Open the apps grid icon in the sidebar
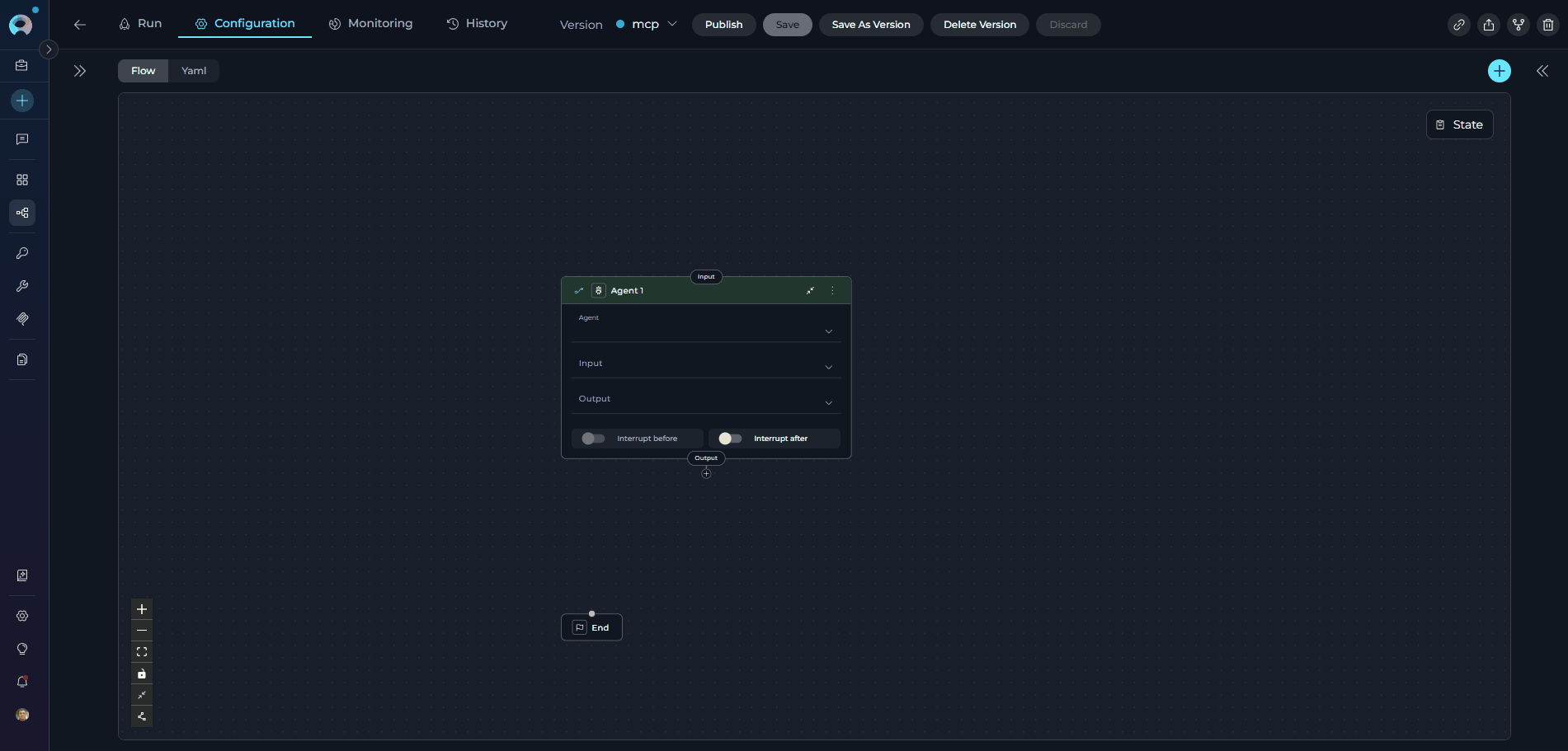This screenshot has width=1568, height=751. pos(22,179)
